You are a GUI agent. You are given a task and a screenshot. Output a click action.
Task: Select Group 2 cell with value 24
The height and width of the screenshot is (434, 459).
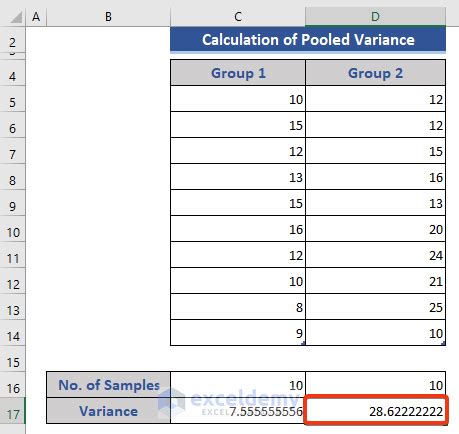pyautogui.click(x=375, y=255)
